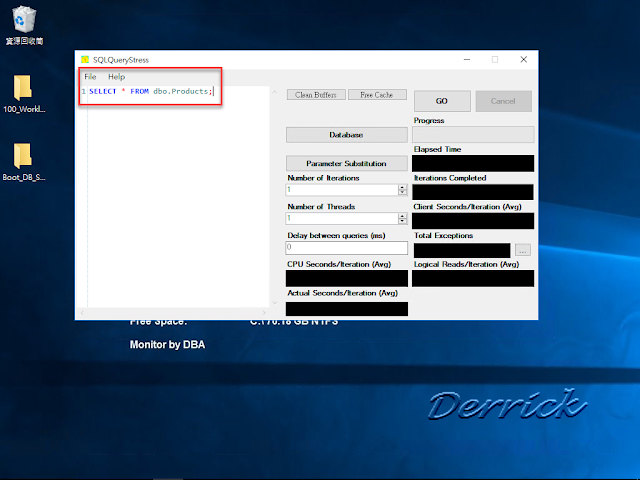Click the Elapsed Time display box
The width and height of the screenshot is (640, 480).
click(473, 163)
